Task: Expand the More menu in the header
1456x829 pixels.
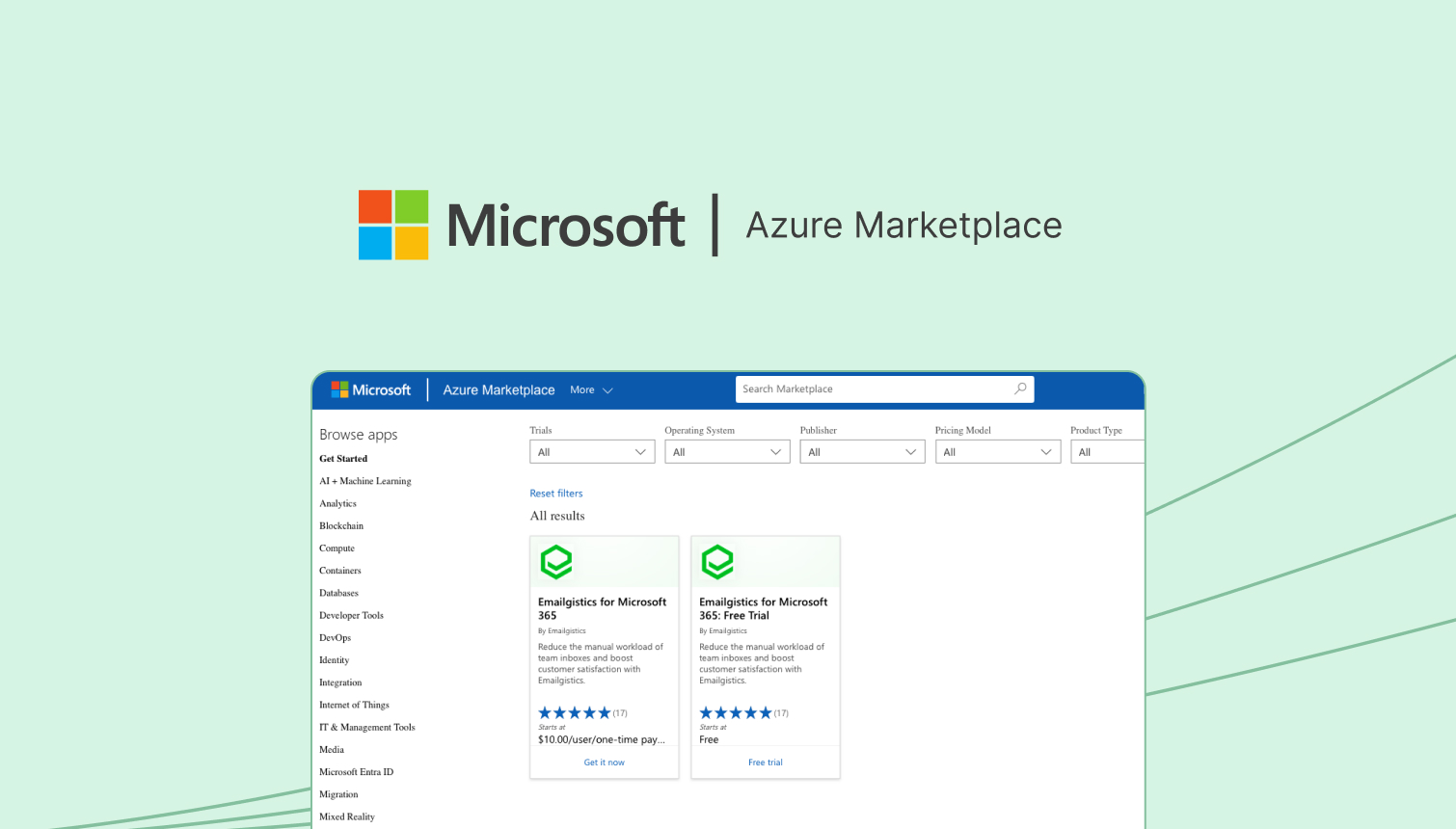Action: coord(591,389)
